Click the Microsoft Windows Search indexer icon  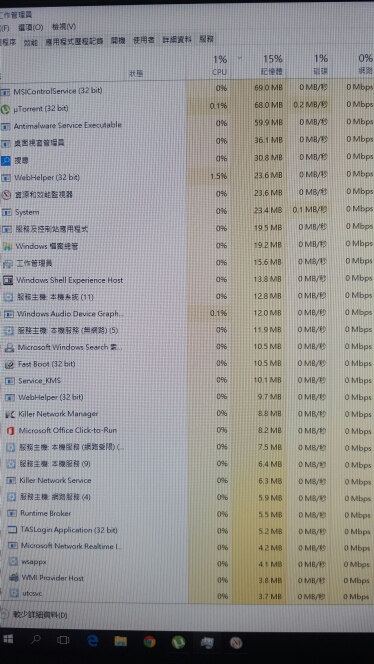coord(9,348)
